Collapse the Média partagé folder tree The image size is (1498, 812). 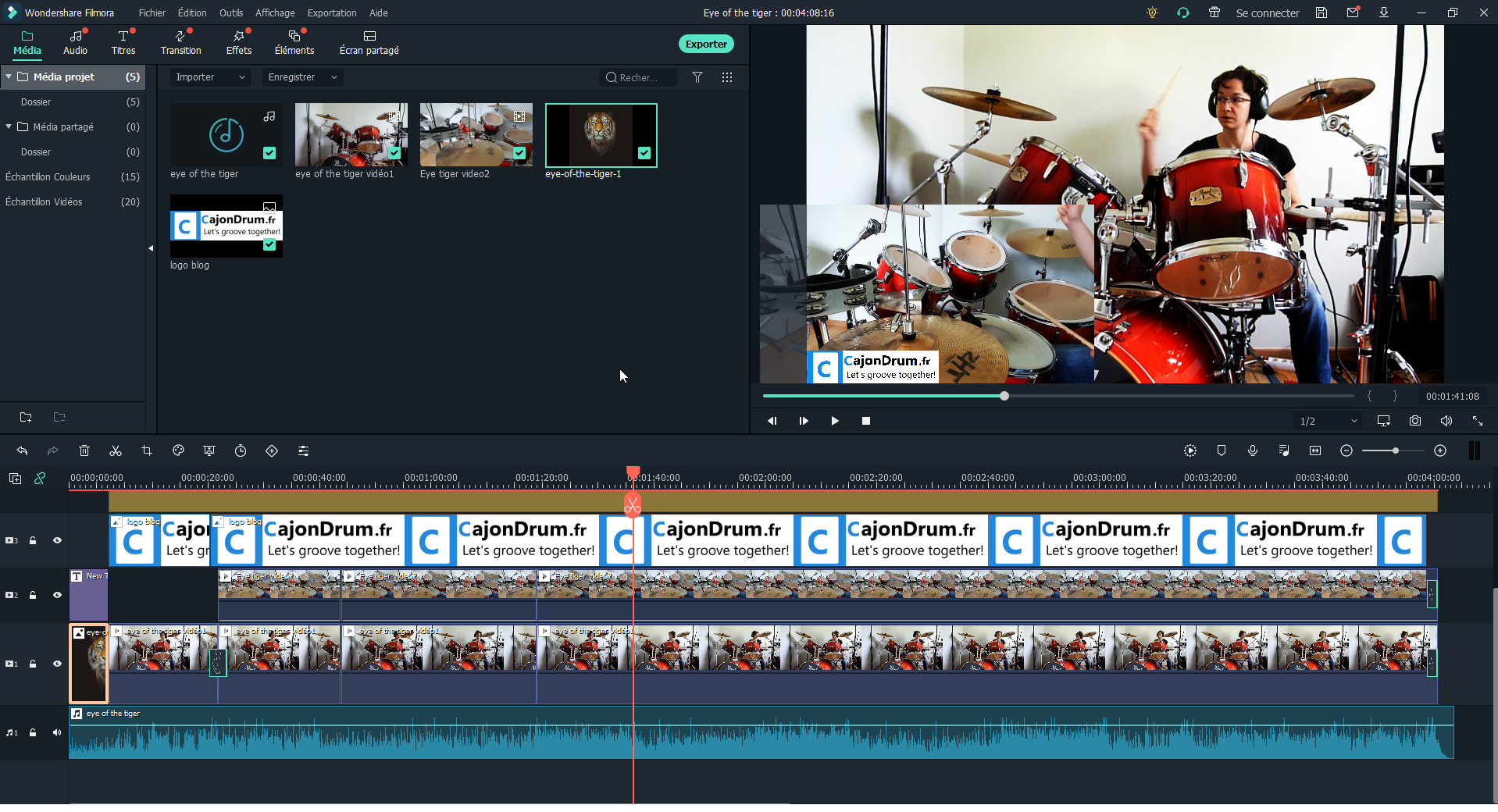[9, 126]
